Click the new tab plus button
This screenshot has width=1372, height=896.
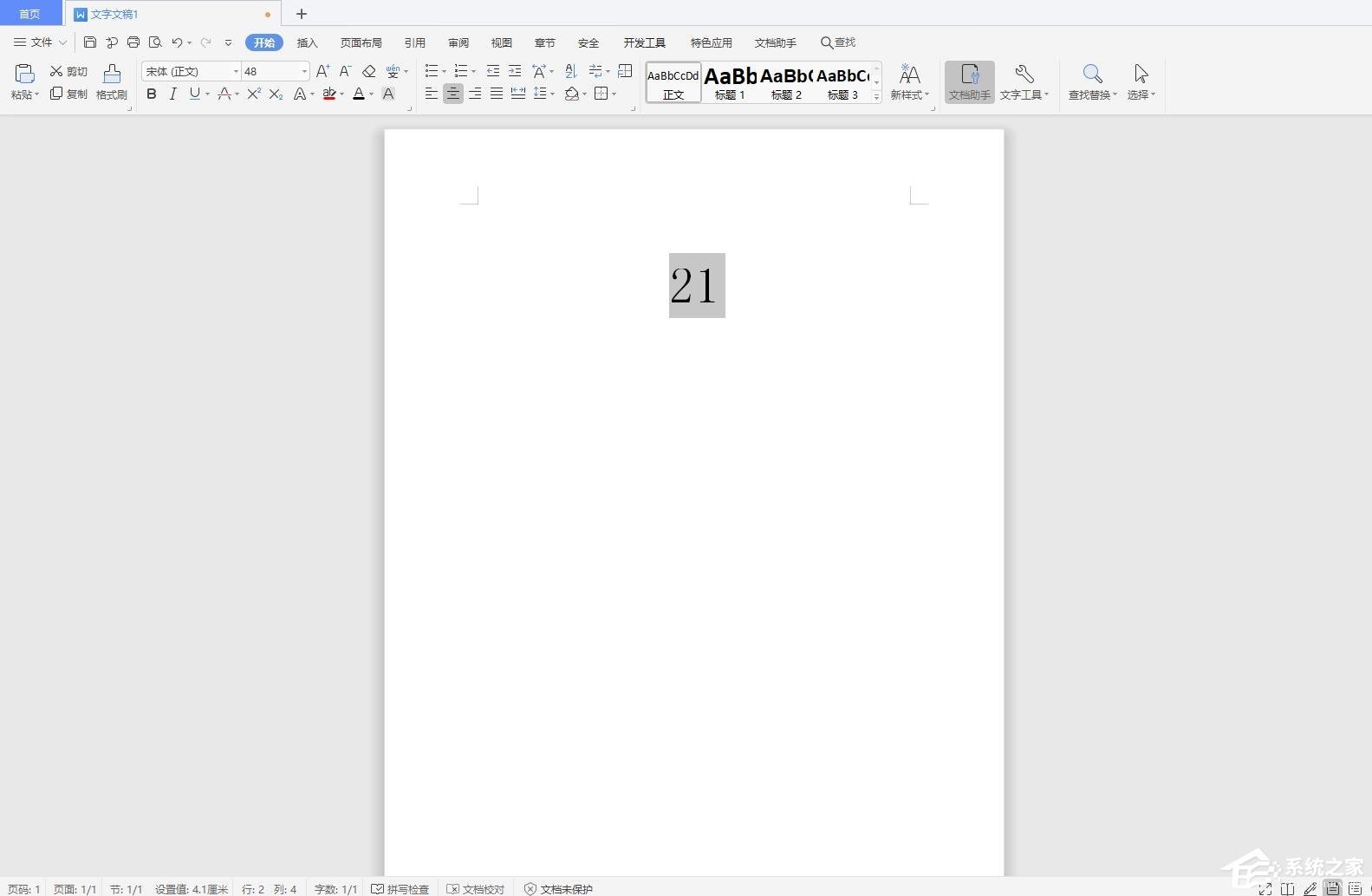[x=302, y=14]
